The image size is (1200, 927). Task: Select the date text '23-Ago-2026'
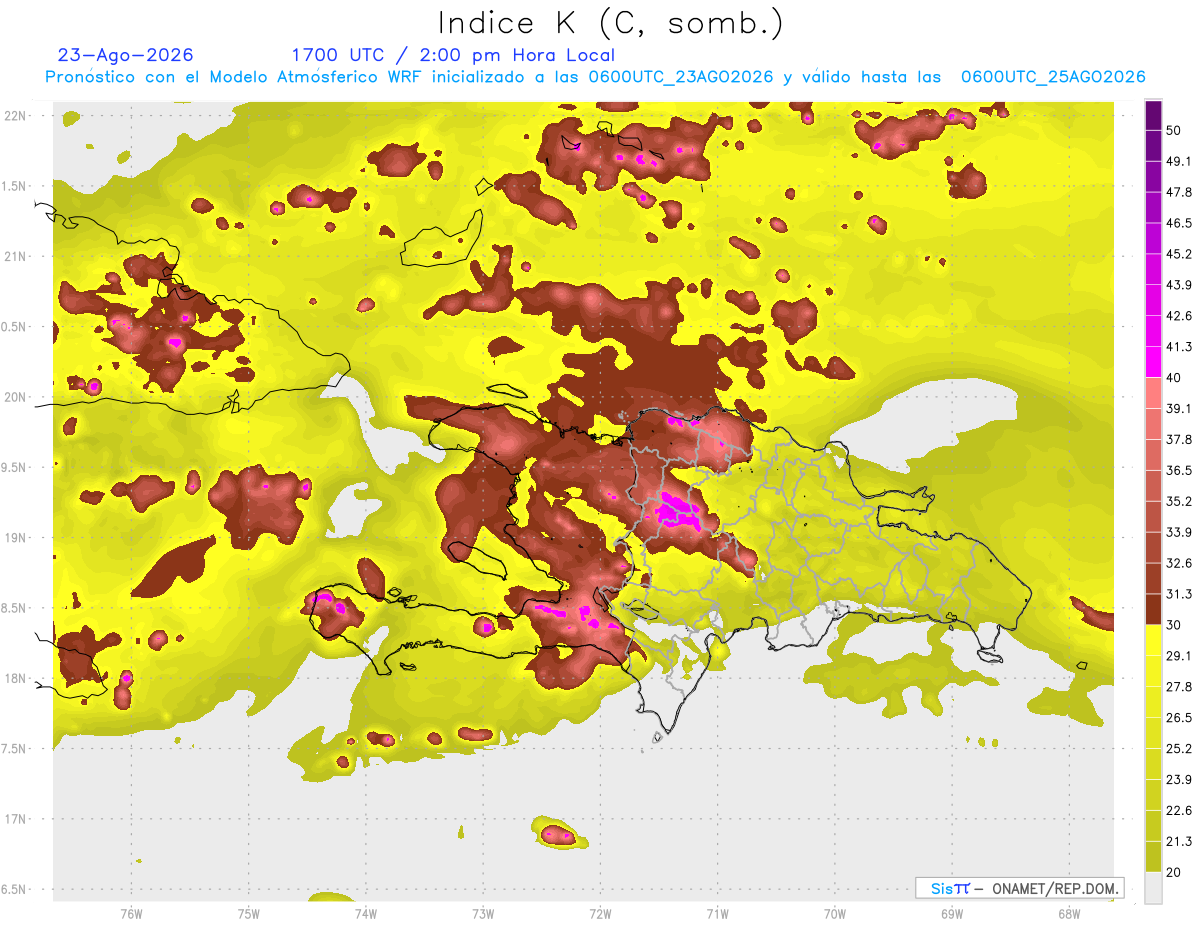(126, 55)
